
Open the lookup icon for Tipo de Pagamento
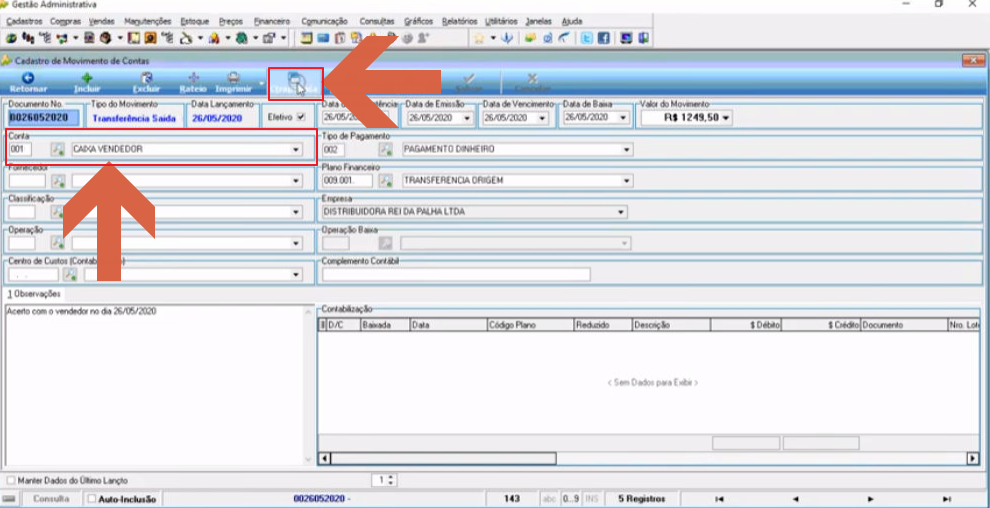386,150
